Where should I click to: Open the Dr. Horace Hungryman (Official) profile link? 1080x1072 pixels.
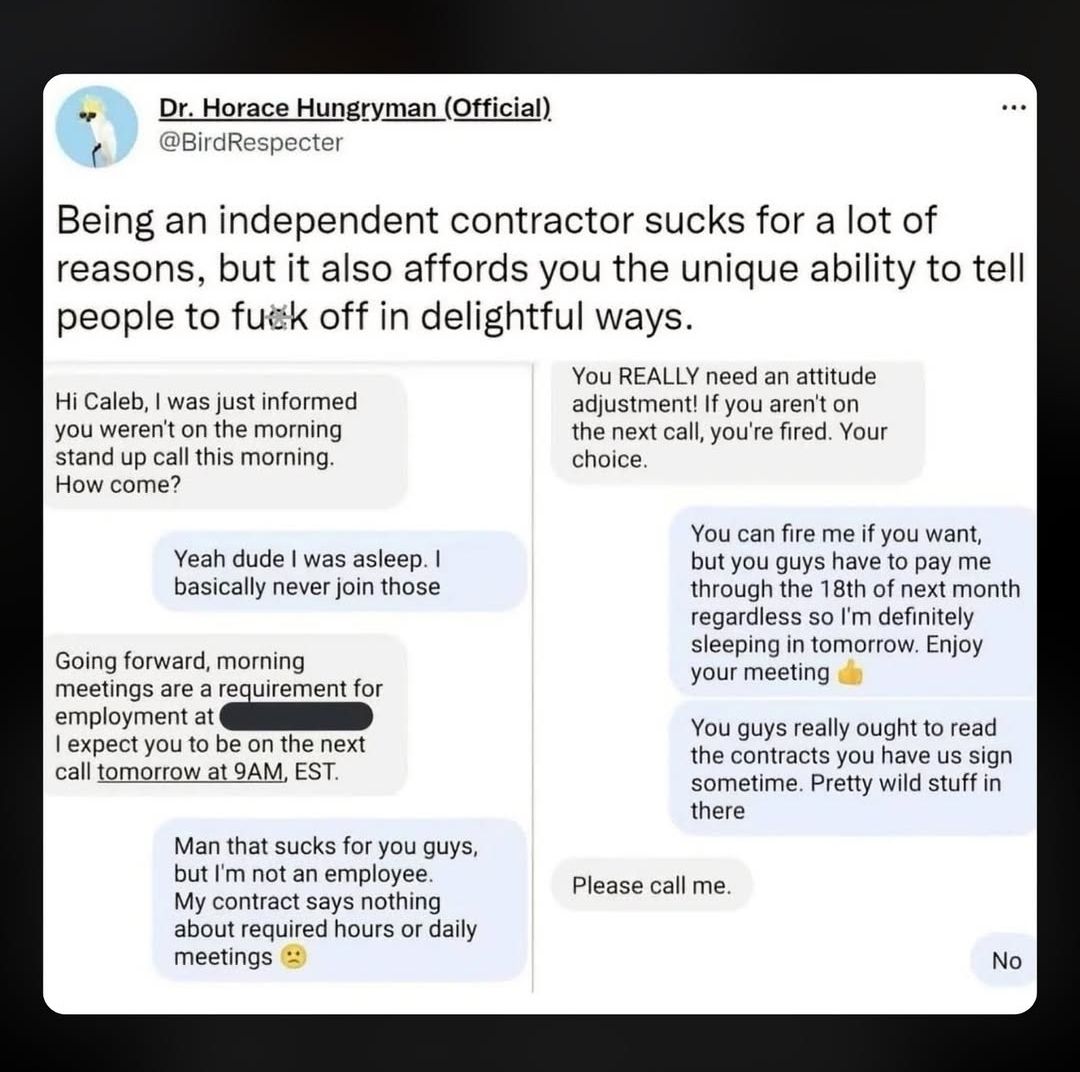tap(355, 108)
